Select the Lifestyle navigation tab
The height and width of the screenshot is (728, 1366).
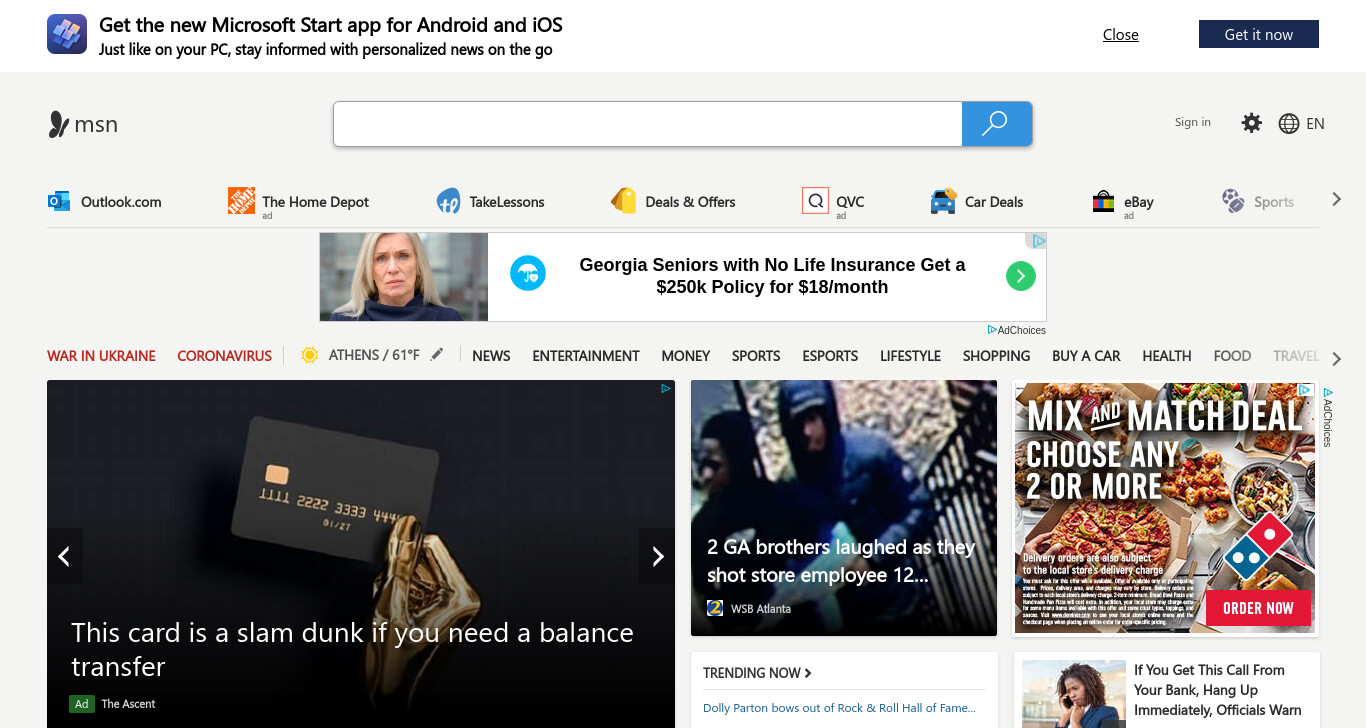tap(910, 355)
